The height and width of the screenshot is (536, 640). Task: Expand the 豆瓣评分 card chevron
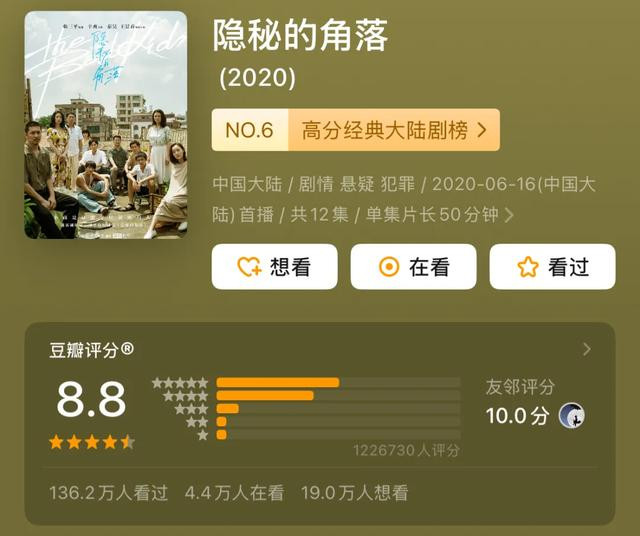(x=587, y=349)
